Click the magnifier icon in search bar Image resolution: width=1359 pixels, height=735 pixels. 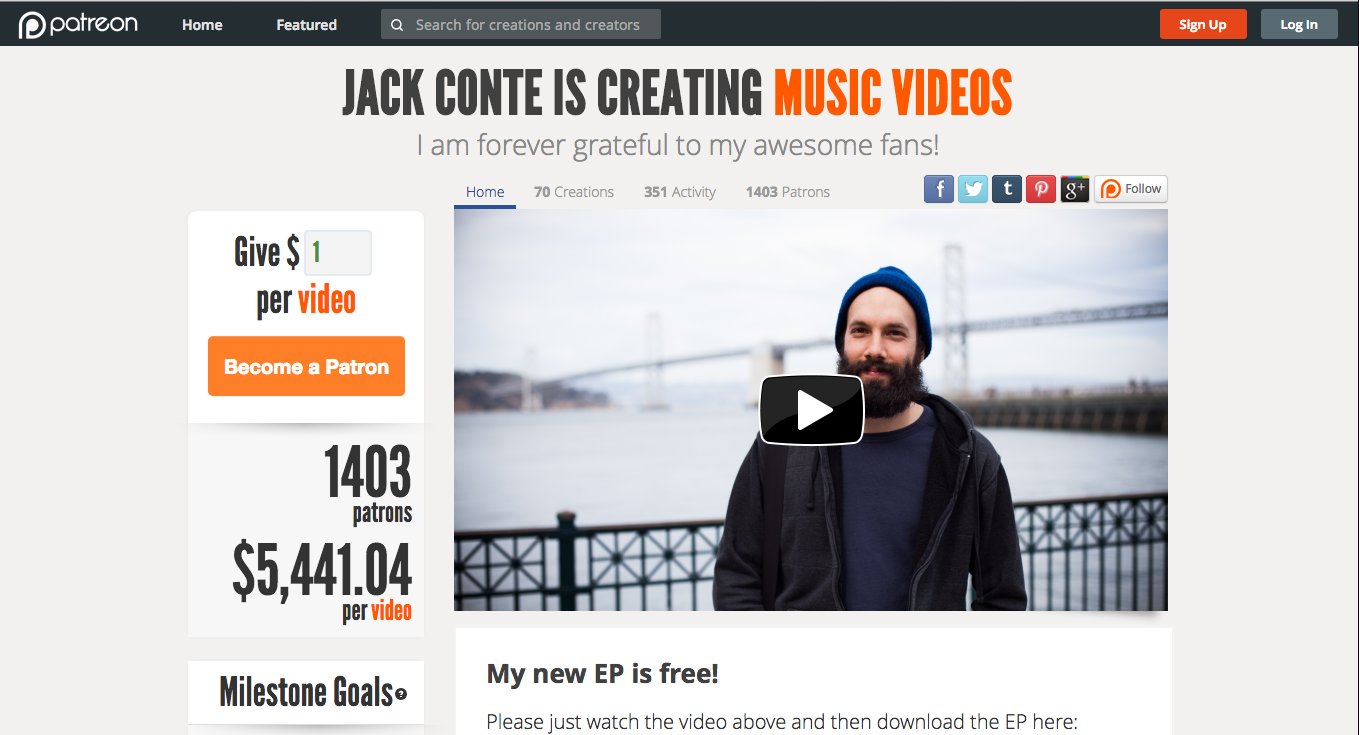(x=397, y=25)
